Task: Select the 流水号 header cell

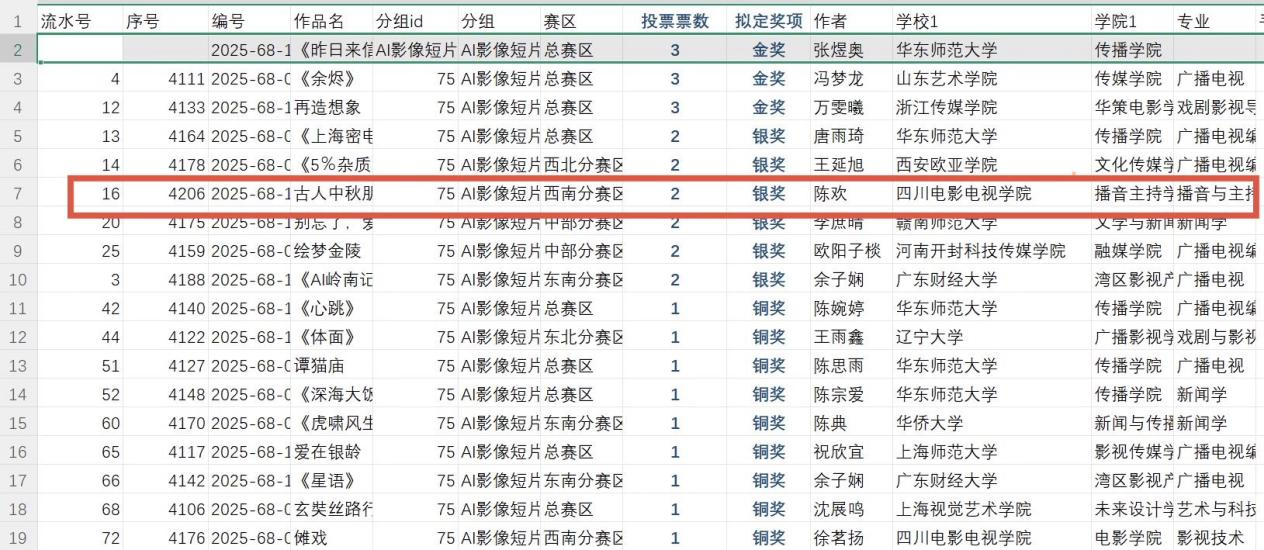Action: click(x=80, y=21)
